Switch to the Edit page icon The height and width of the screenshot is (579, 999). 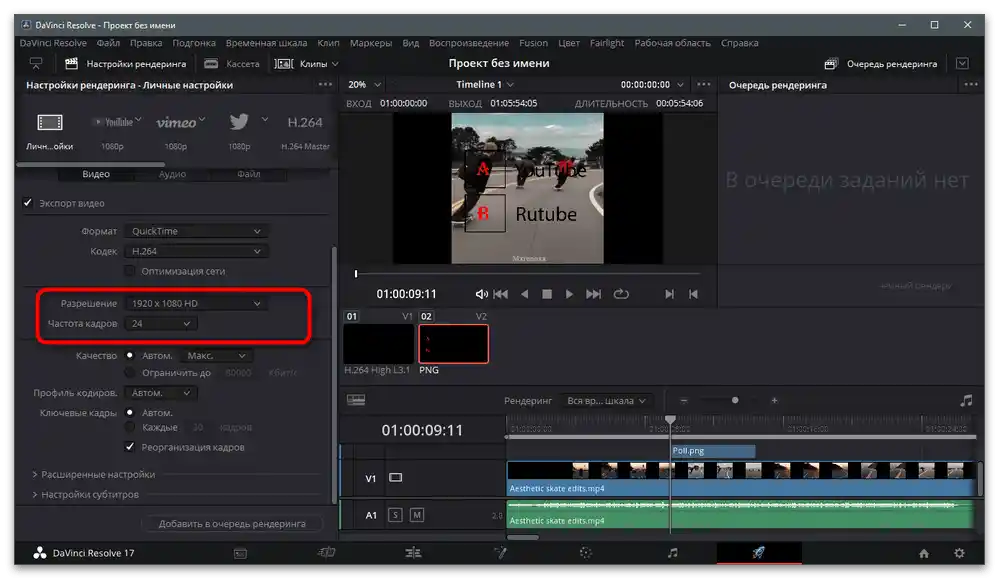pyautogui.click(x=413, y=553)
